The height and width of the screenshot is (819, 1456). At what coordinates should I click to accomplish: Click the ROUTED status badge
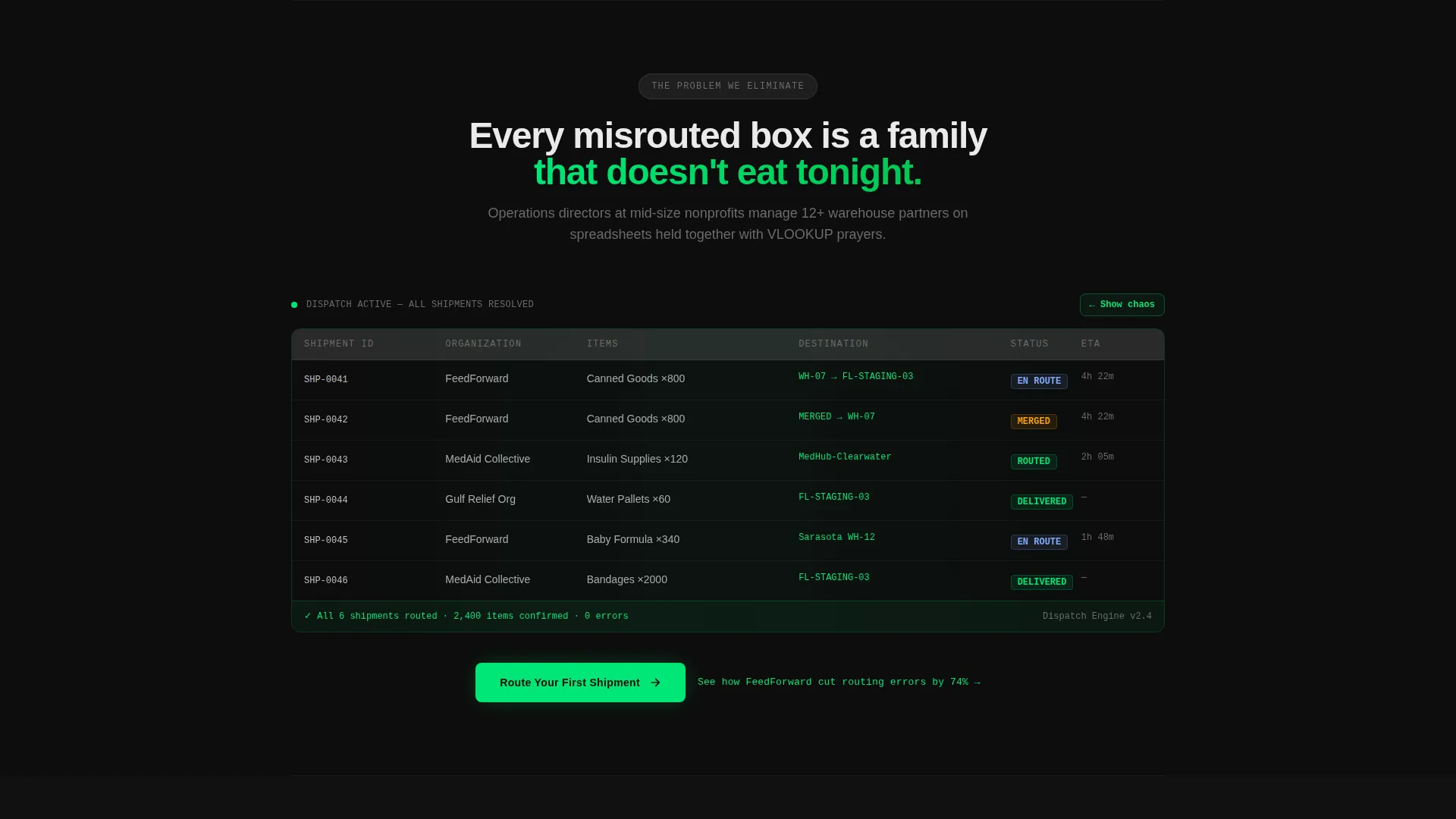[1034, 462]
